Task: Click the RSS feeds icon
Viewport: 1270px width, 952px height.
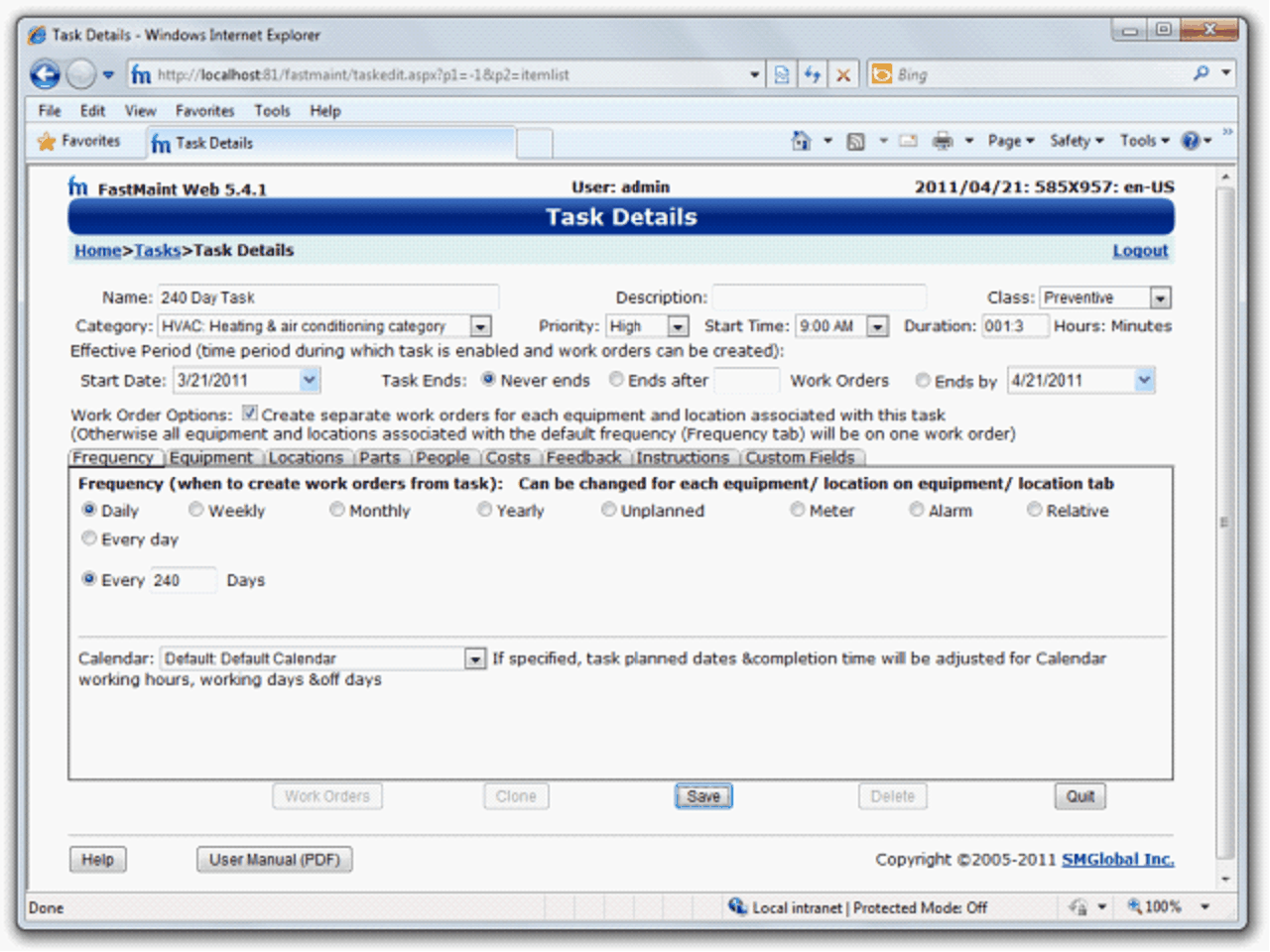Action: pos(855,142)
